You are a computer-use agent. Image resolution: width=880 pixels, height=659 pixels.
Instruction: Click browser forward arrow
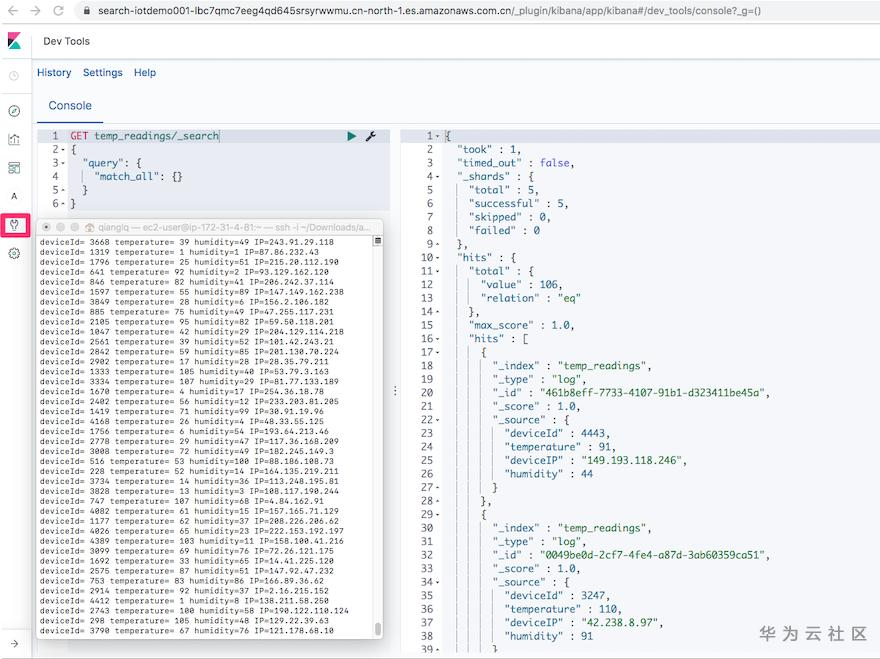[x=35, y=11]
